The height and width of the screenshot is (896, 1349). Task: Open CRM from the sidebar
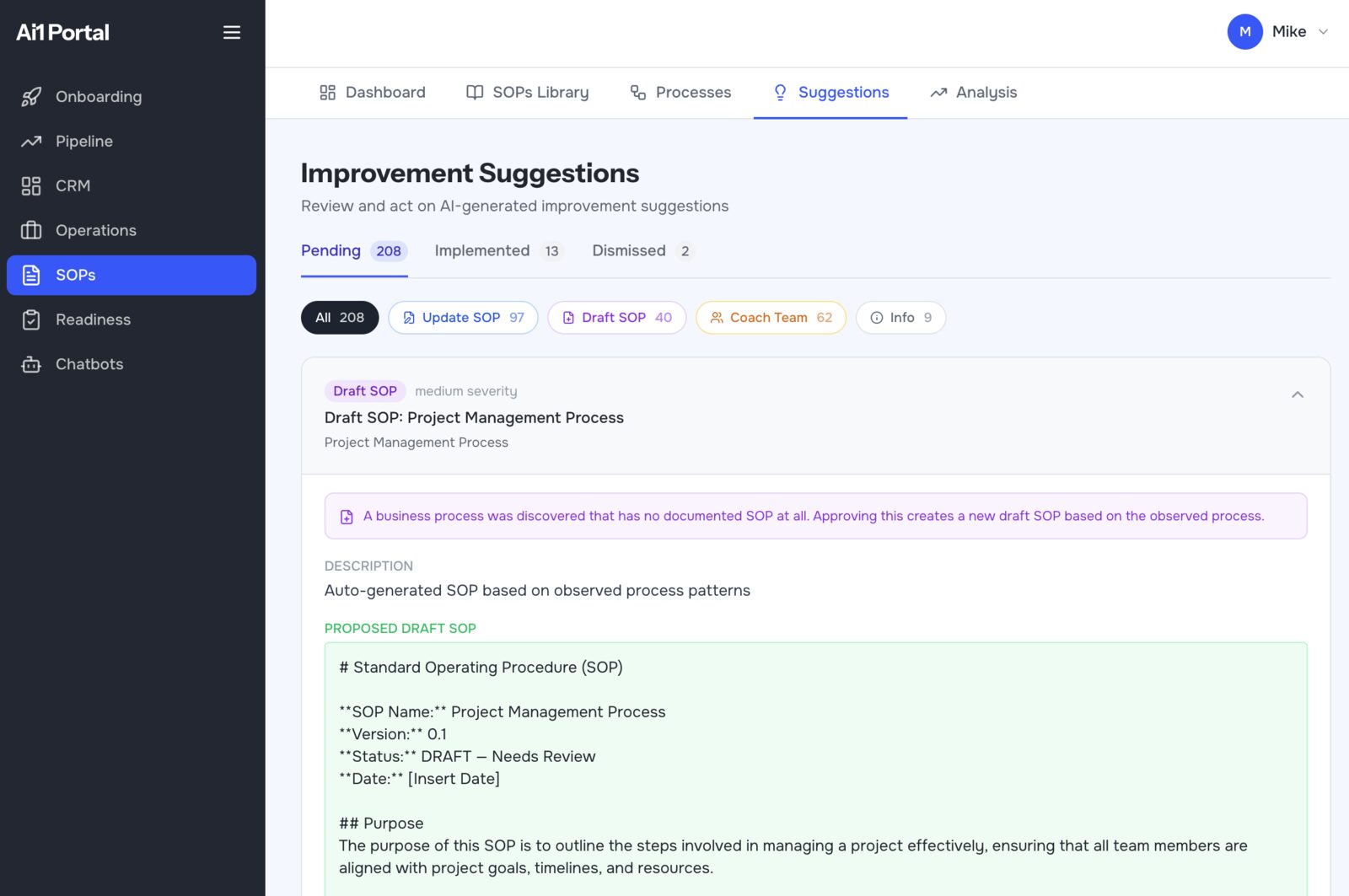(x=132, y=186)
